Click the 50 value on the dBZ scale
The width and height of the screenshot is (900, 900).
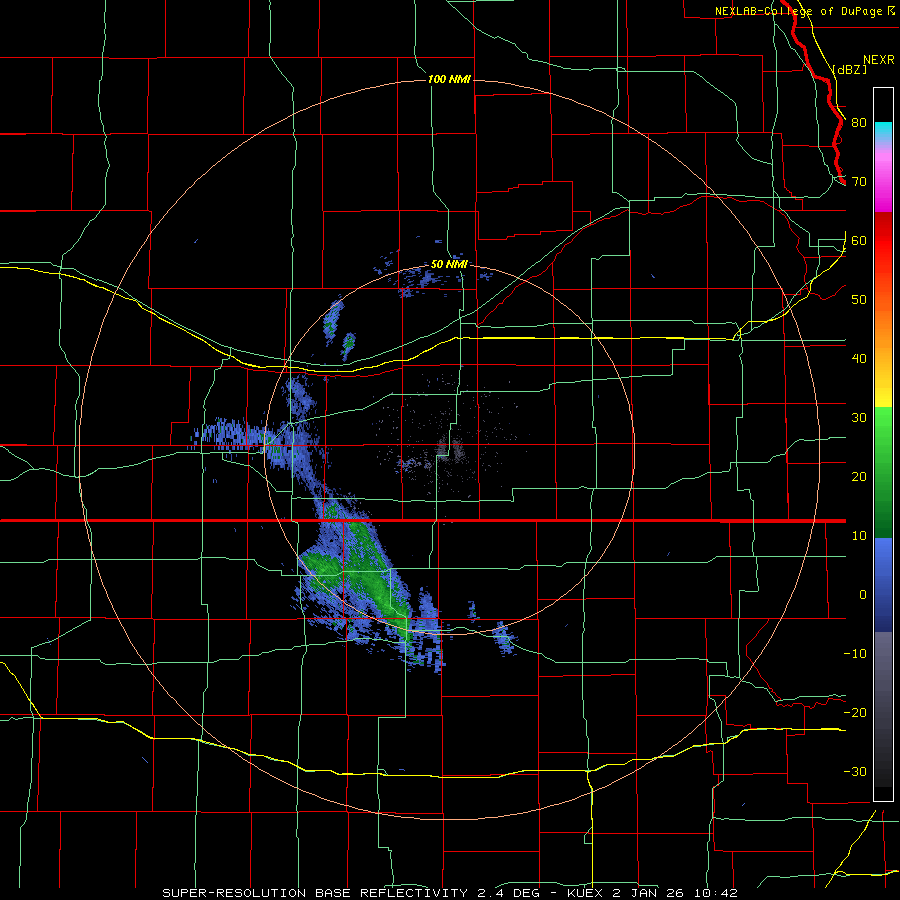[x=859, y=300]
